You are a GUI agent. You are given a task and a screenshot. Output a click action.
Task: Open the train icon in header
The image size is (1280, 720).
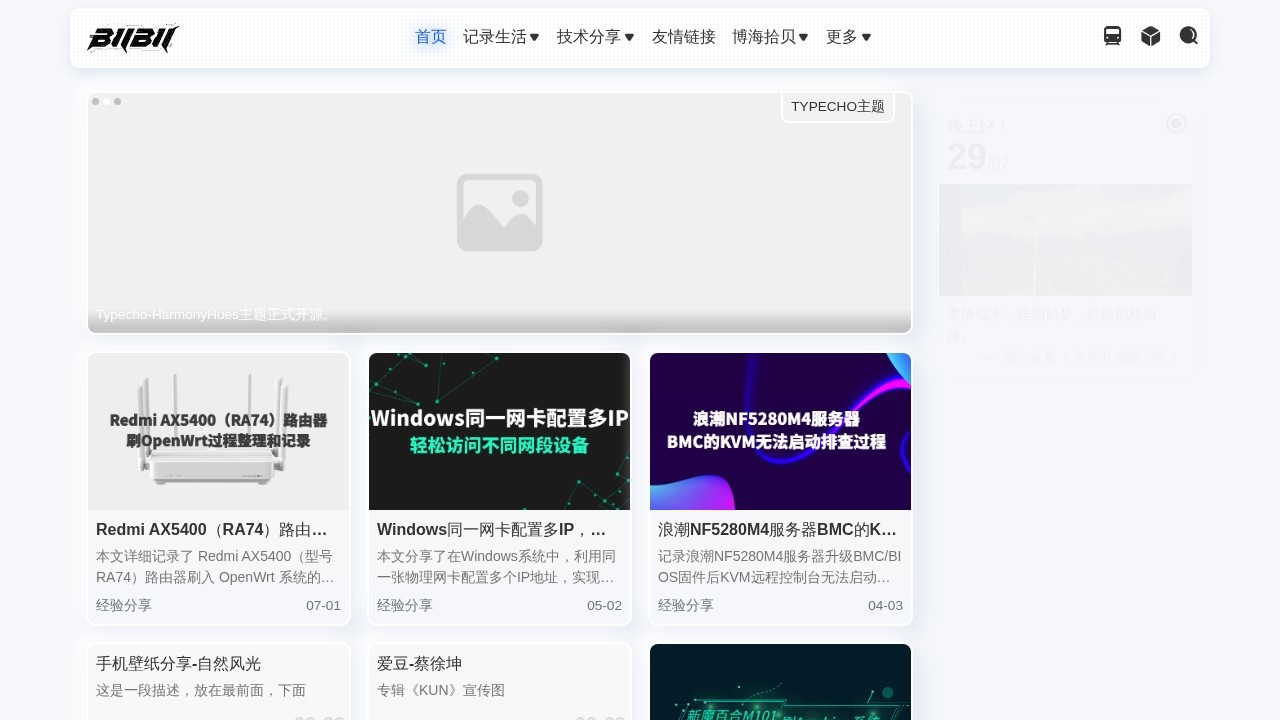pyautogui.click(x=1112, y=36)
